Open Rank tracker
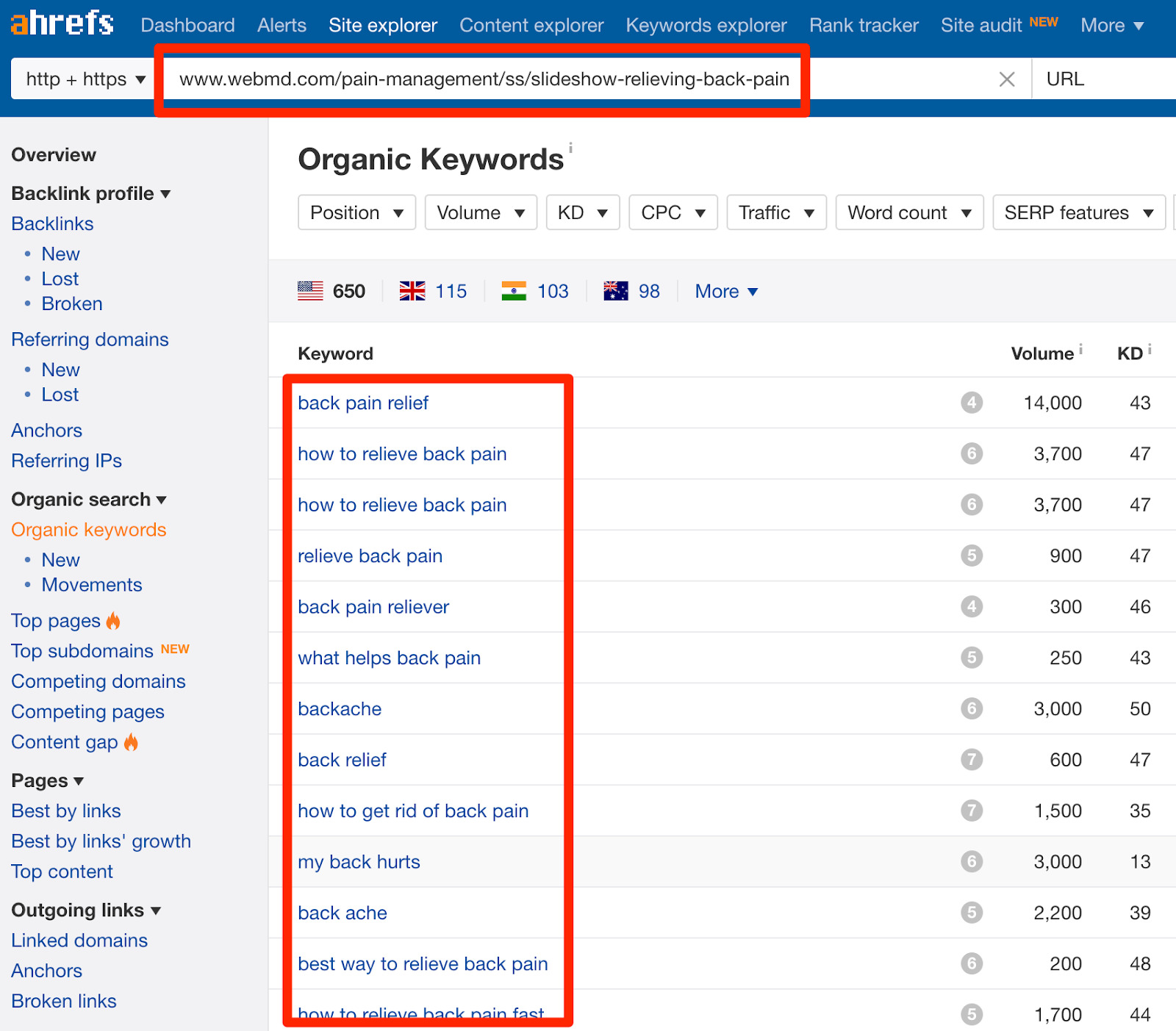 [x=864, y=26]
